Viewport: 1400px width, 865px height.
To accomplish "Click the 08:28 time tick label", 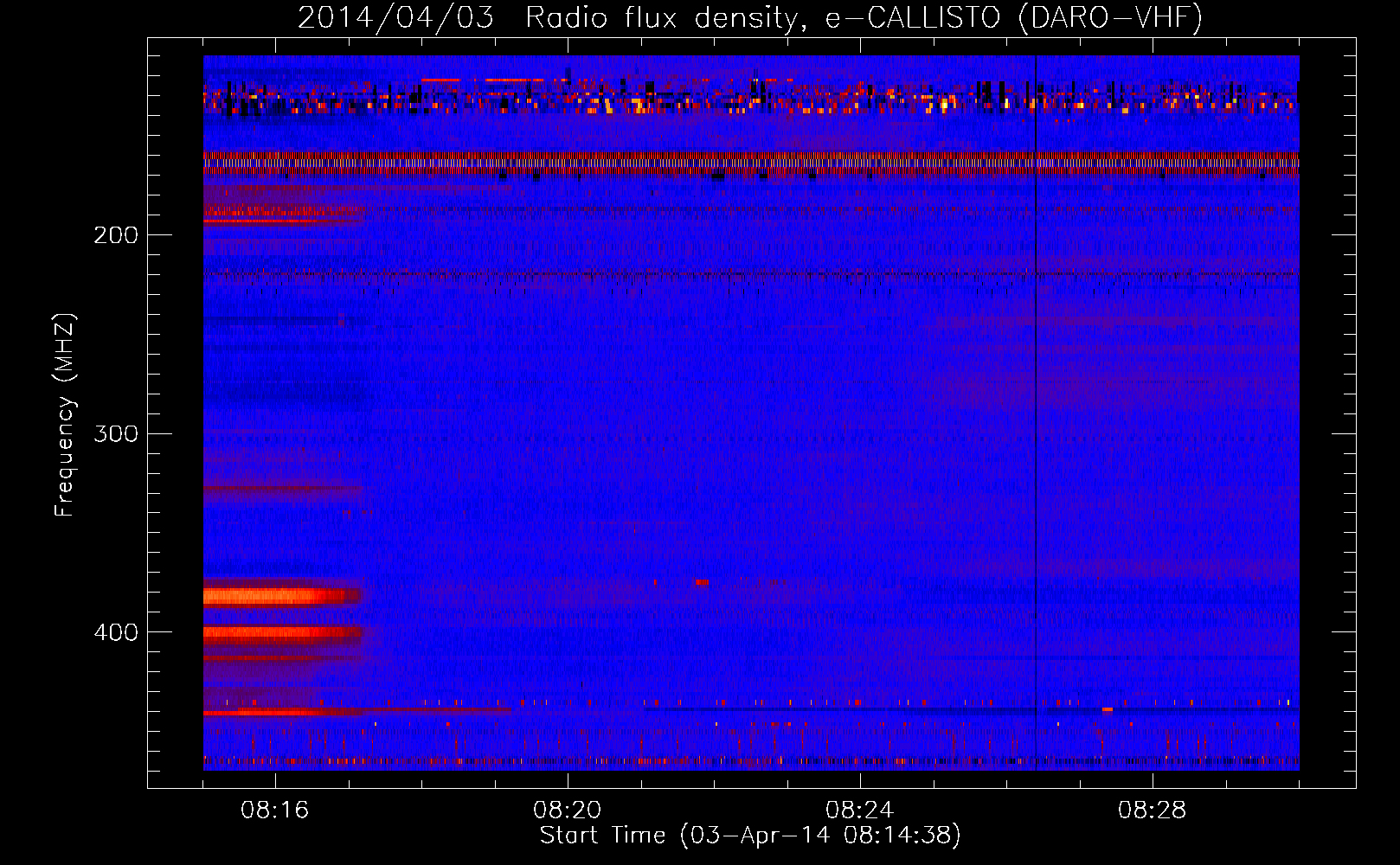I will (1153, 811).
